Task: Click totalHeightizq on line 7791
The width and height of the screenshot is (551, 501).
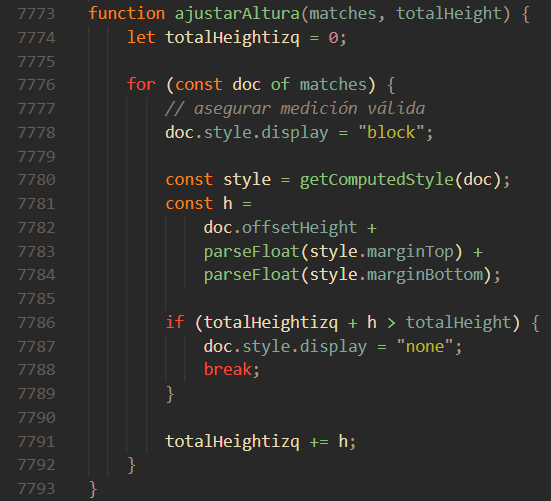Action: pos(232,442)
